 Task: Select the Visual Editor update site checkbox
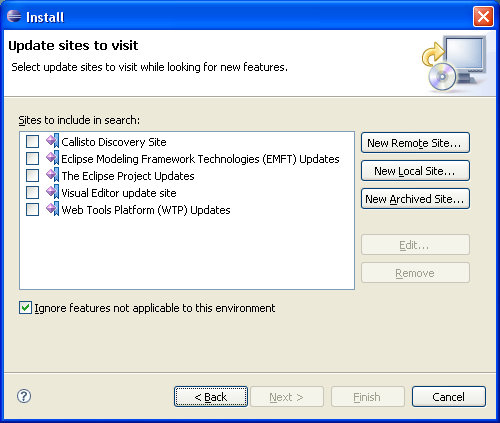click(x=32, y=193)
